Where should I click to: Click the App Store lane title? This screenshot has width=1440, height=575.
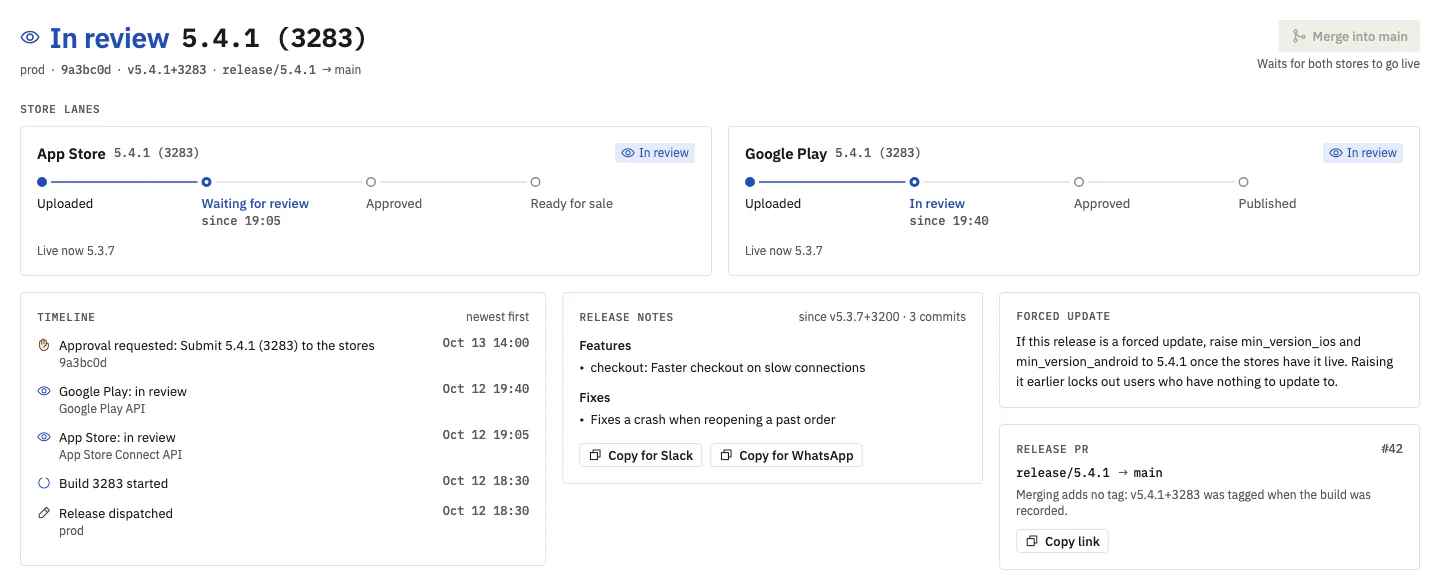point(71,154)
